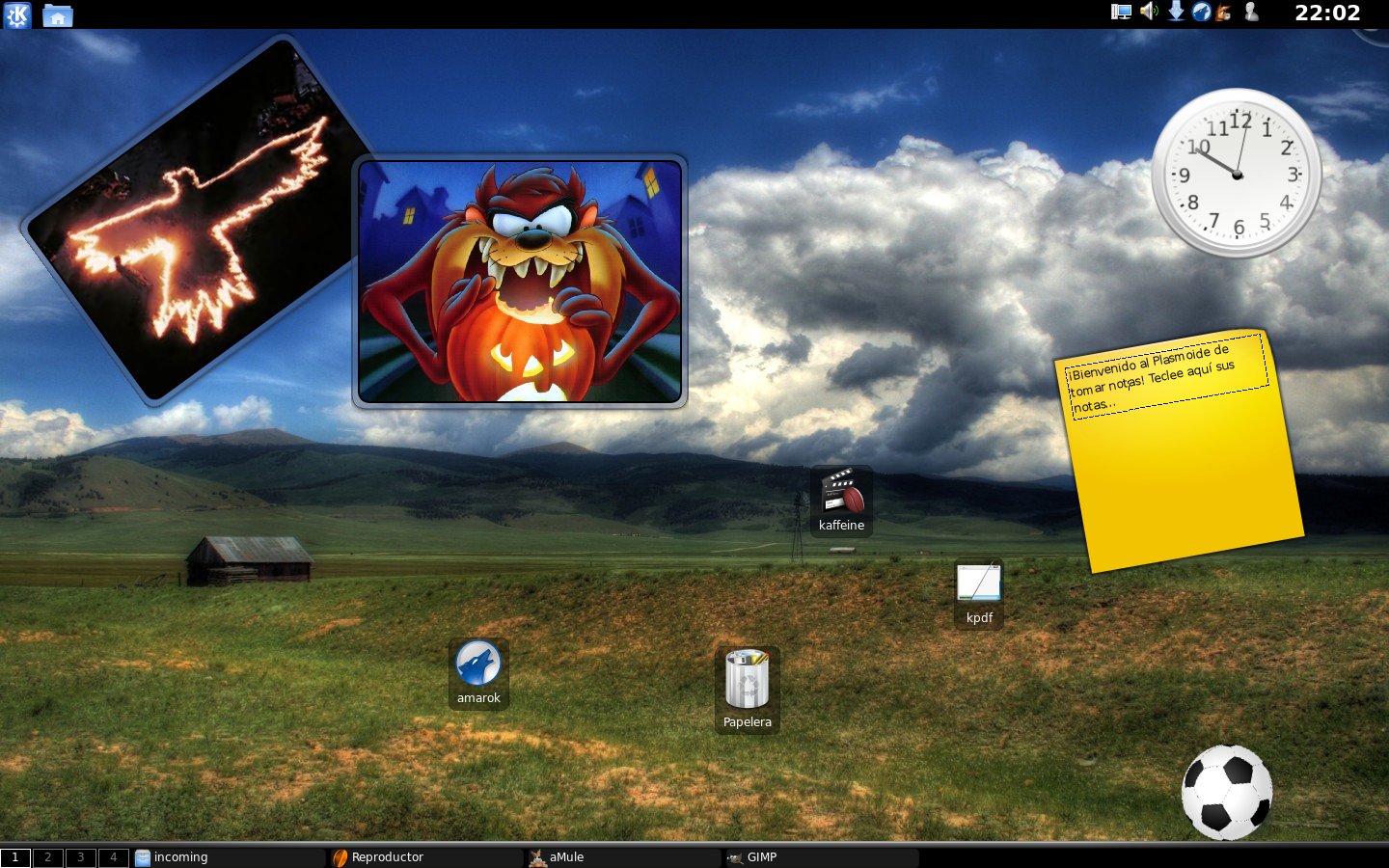Click the aMule donkey tray icon
The width and height of the screenshot is (1389, 868).
(1224, 13)
